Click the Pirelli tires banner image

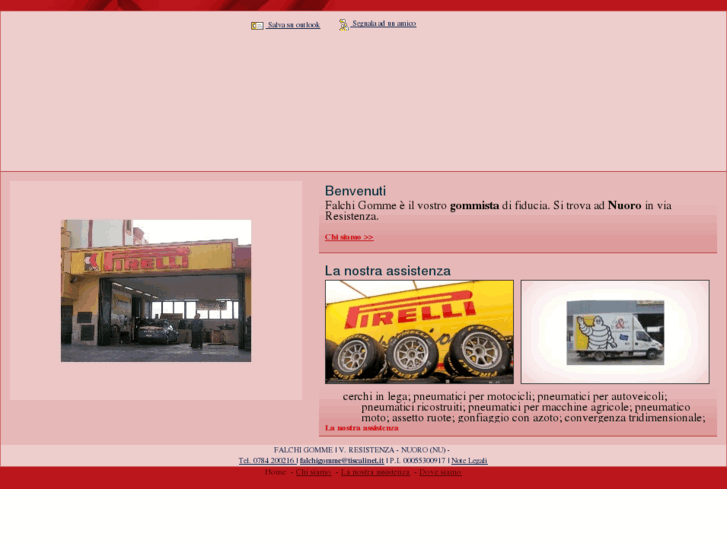coord(420,332)
